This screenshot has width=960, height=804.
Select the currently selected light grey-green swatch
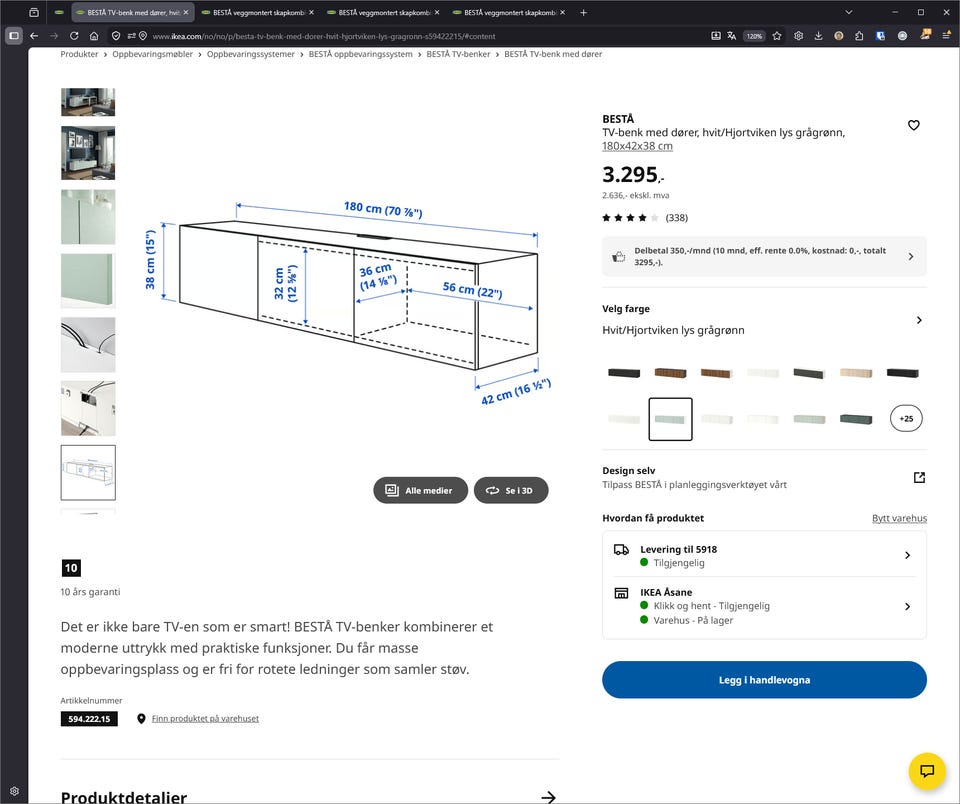coord(670,419)
